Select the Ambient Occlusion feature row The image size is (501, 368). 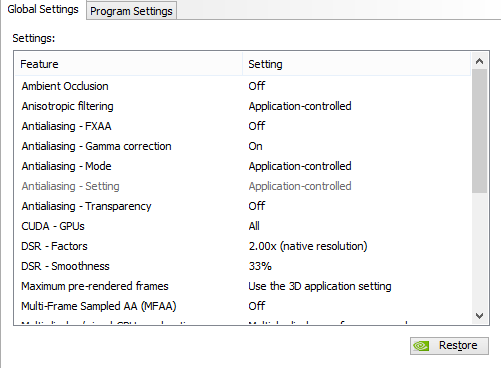click(243, 86)
